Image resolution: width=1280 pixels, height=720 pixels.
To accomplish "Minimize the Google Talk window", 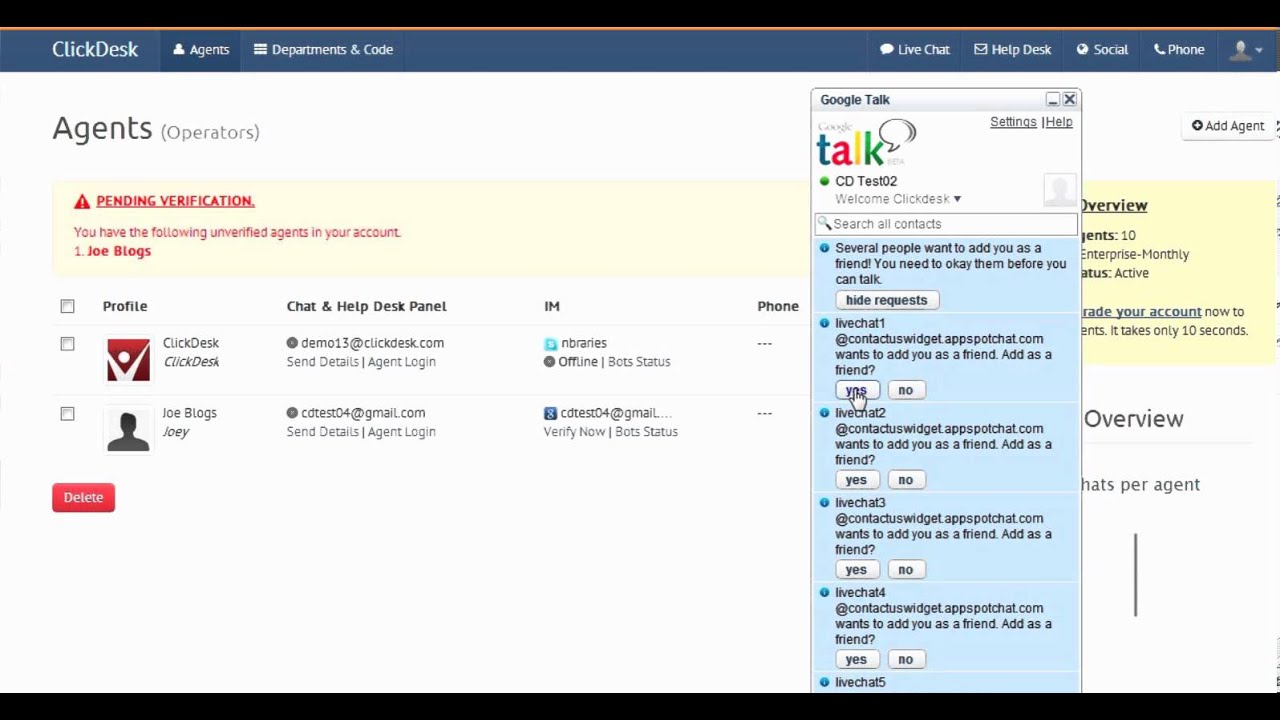I will pos(1052,99).
